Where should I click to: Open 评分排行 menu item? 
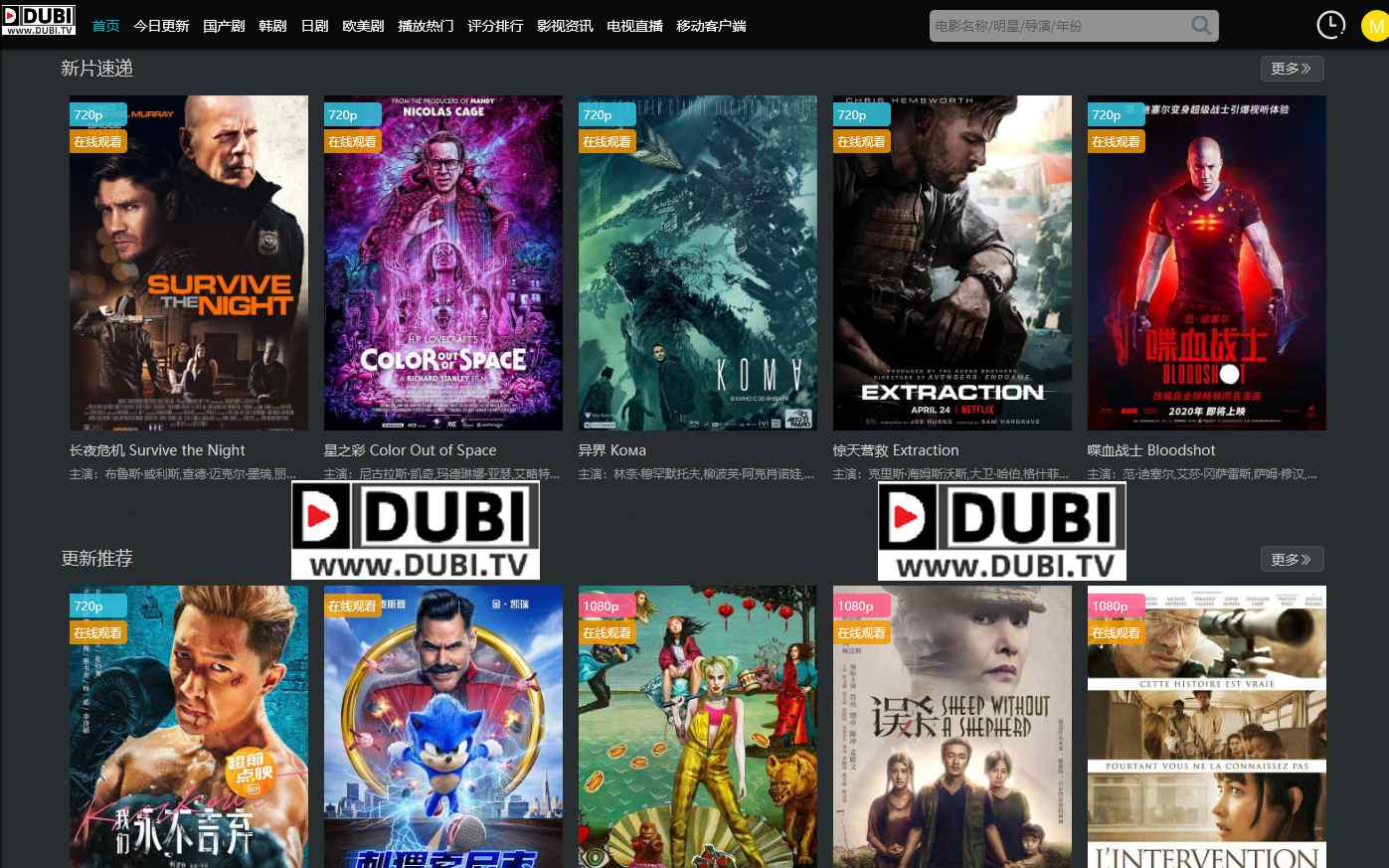(x=495, y=26)
